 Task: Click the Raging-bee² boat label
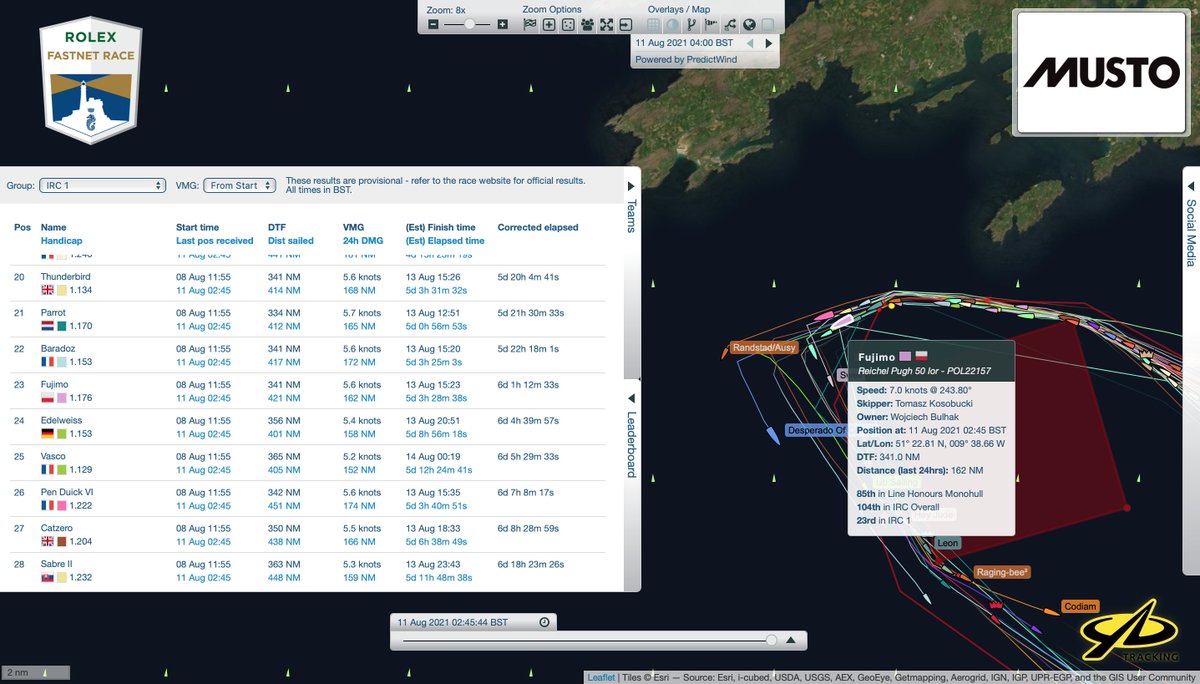click(x=1003, y=573)
